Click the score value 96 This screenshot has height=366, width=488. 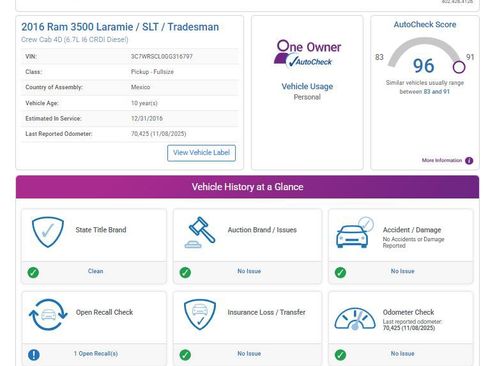point(423,66)
